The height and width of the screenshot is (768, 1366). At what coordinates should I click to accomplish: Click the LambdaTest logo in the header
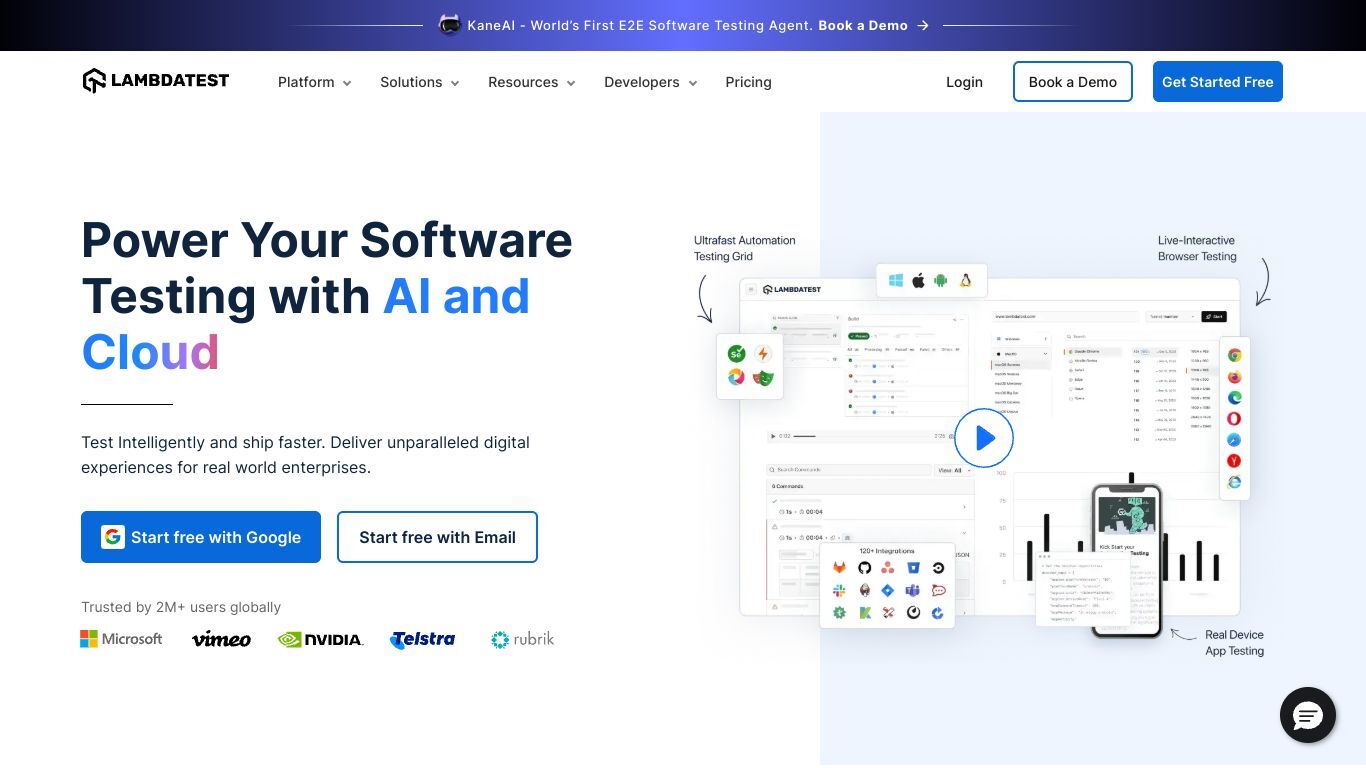(x=156, y=81)
